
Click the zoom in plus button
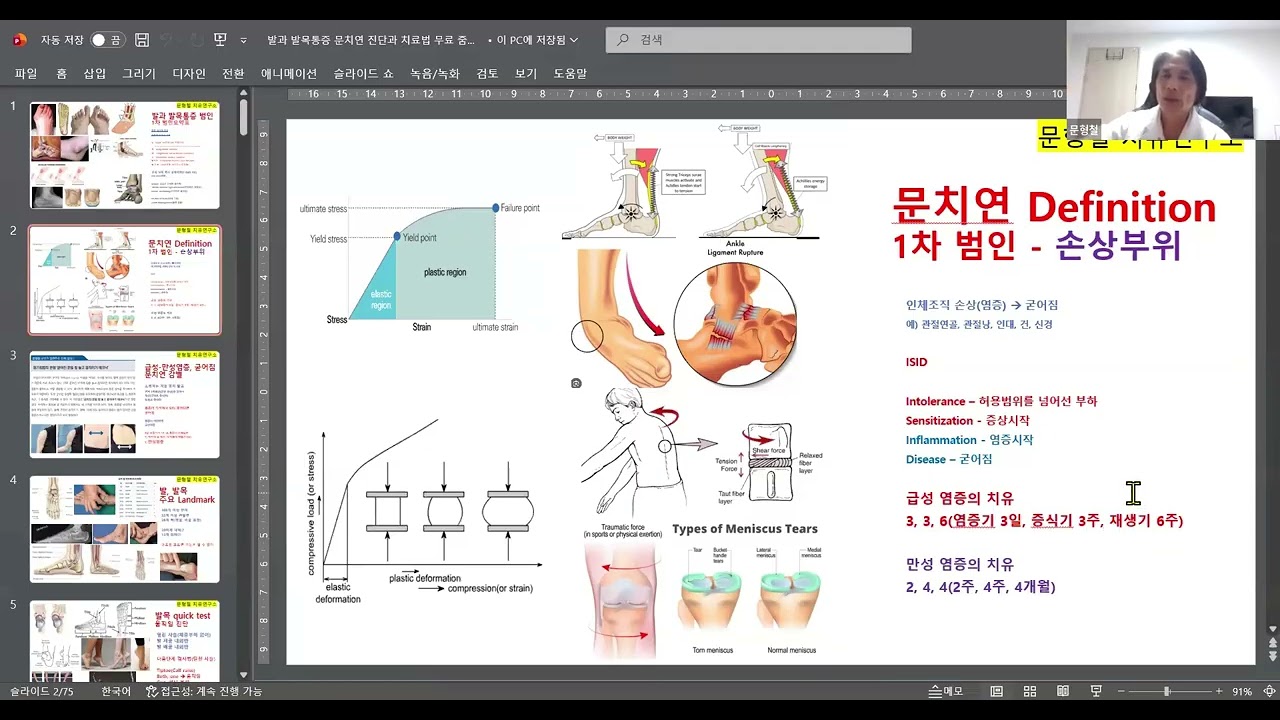tap(1218, 691)
